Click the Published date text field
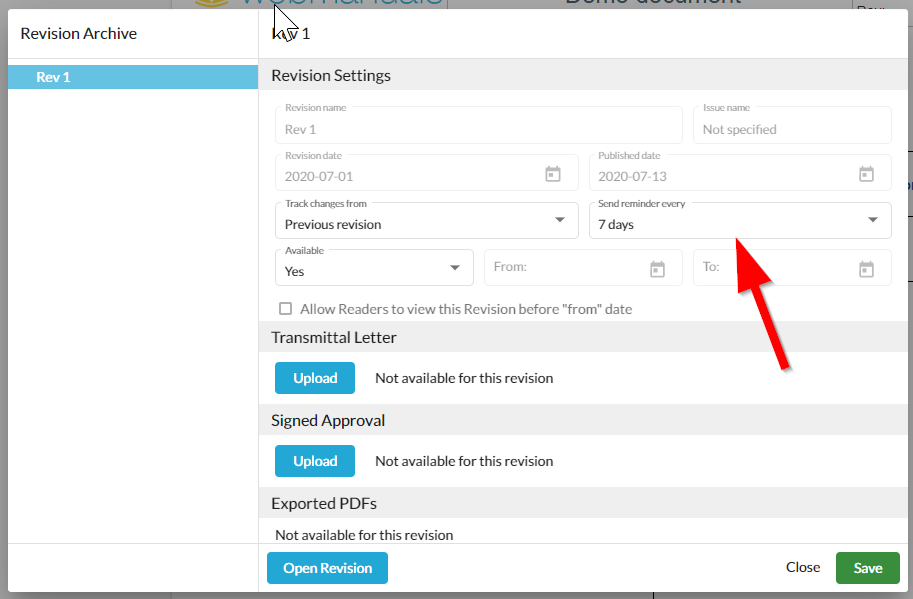 pyautogui.click(x=720, y=176)
